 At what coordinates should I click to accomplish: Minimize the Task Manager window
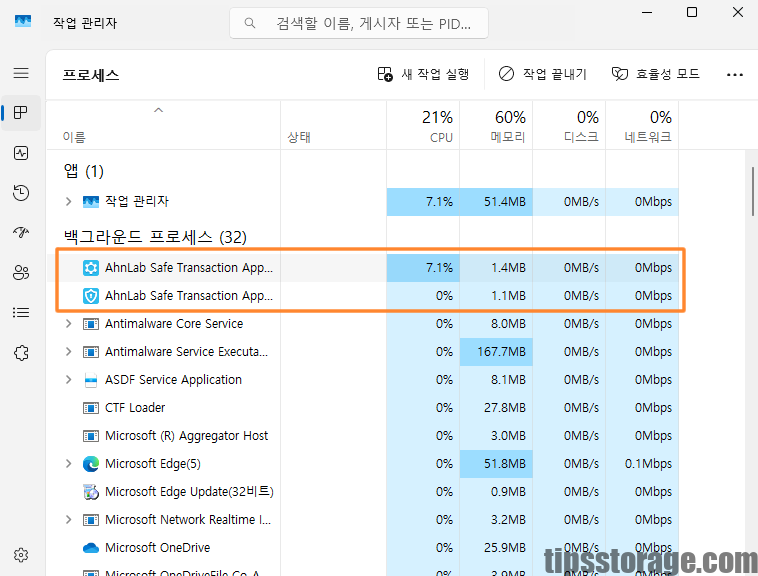point(647,12)
